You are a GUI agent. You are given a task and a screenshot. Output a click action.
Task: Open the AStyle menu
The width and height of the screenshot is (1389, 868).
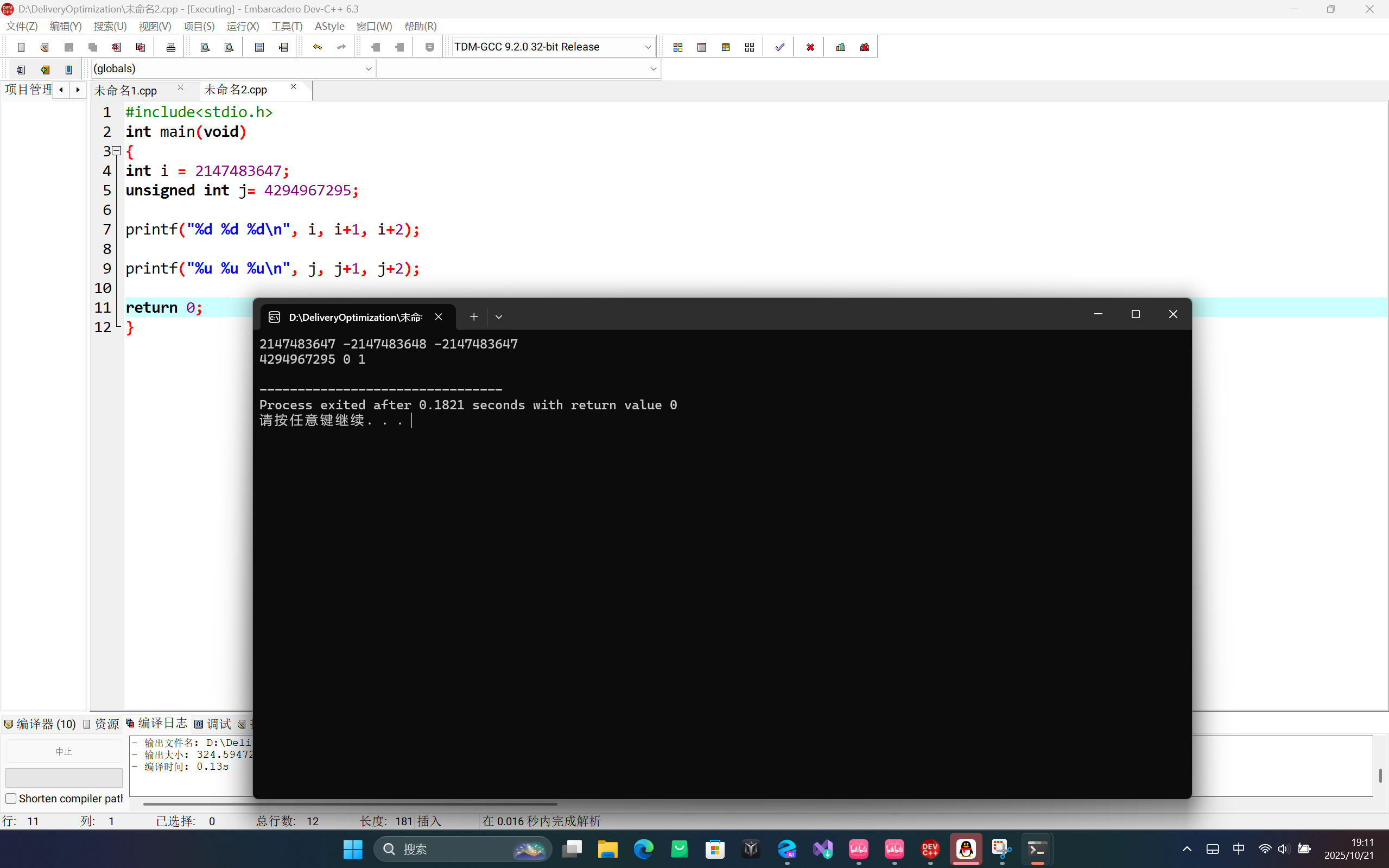[x=329, y=27]
